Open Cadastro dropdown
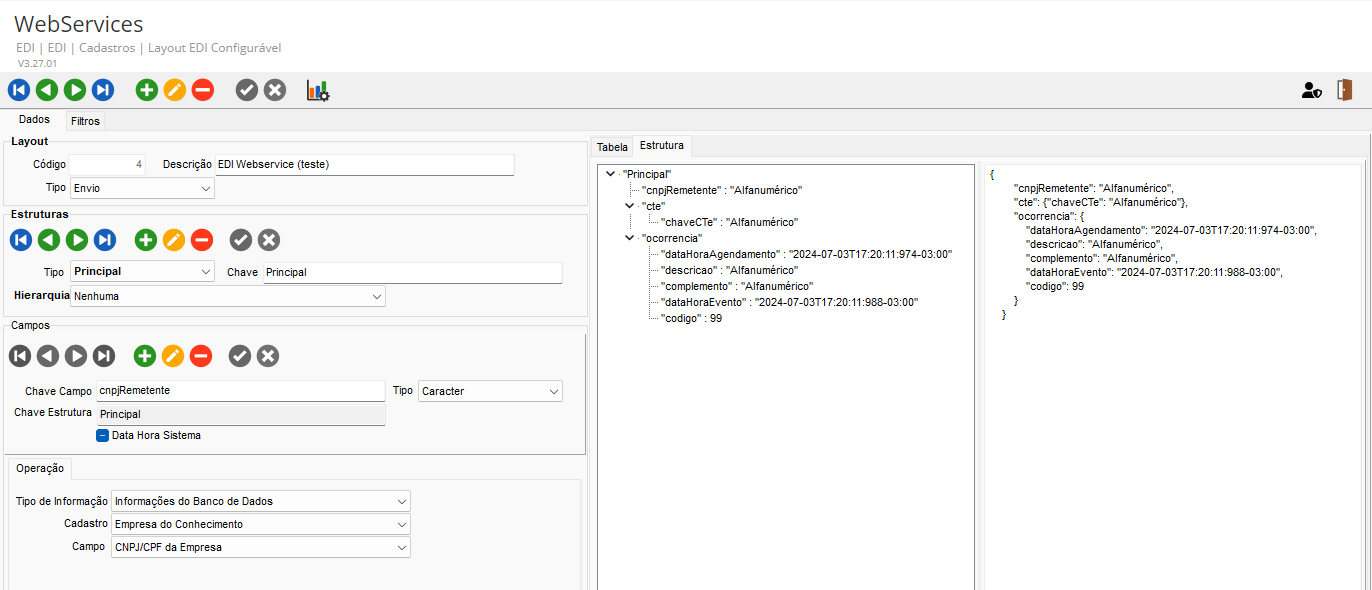This screenshot has width=1372, height=590. (261, 524)
